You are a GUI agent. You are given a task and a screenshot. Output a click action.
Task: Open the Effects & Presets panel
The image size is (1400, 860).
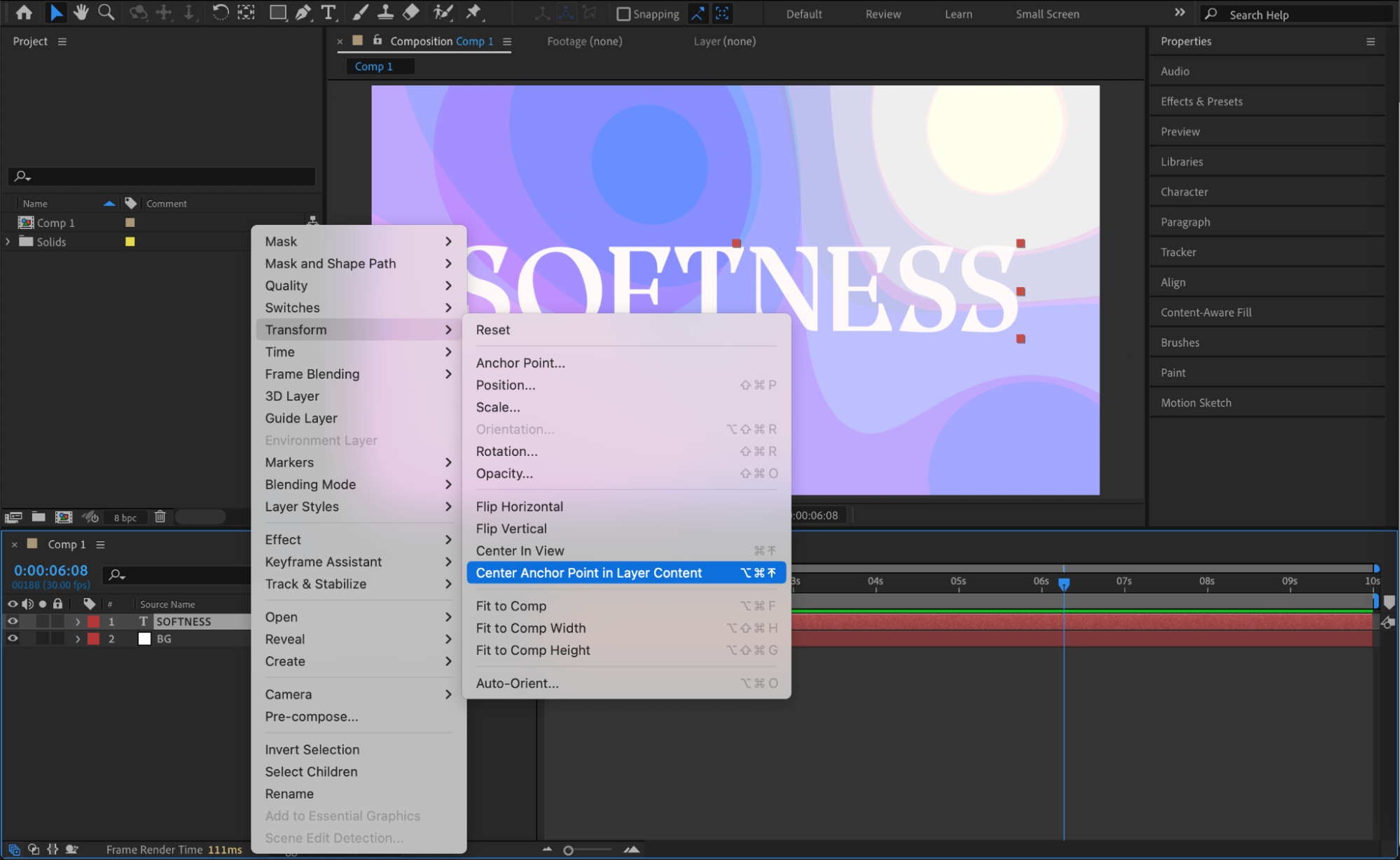pos(1201,102)
